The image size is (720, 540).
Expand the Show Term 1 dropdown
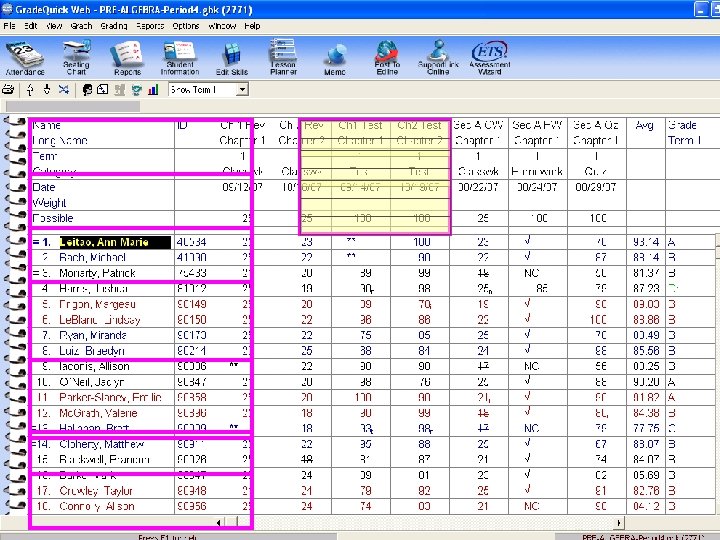(241, 90)
